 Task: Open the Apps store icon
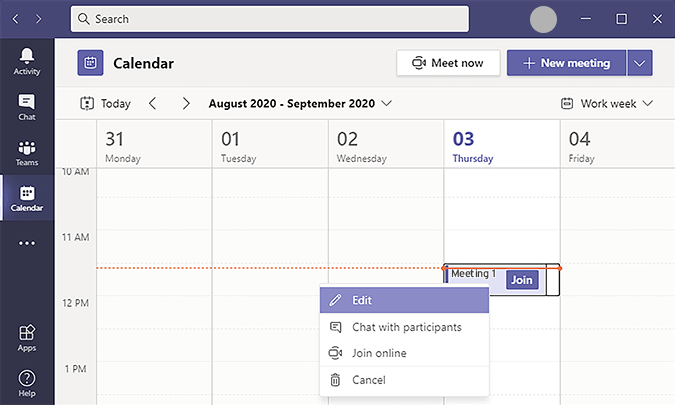pos(27,337)
